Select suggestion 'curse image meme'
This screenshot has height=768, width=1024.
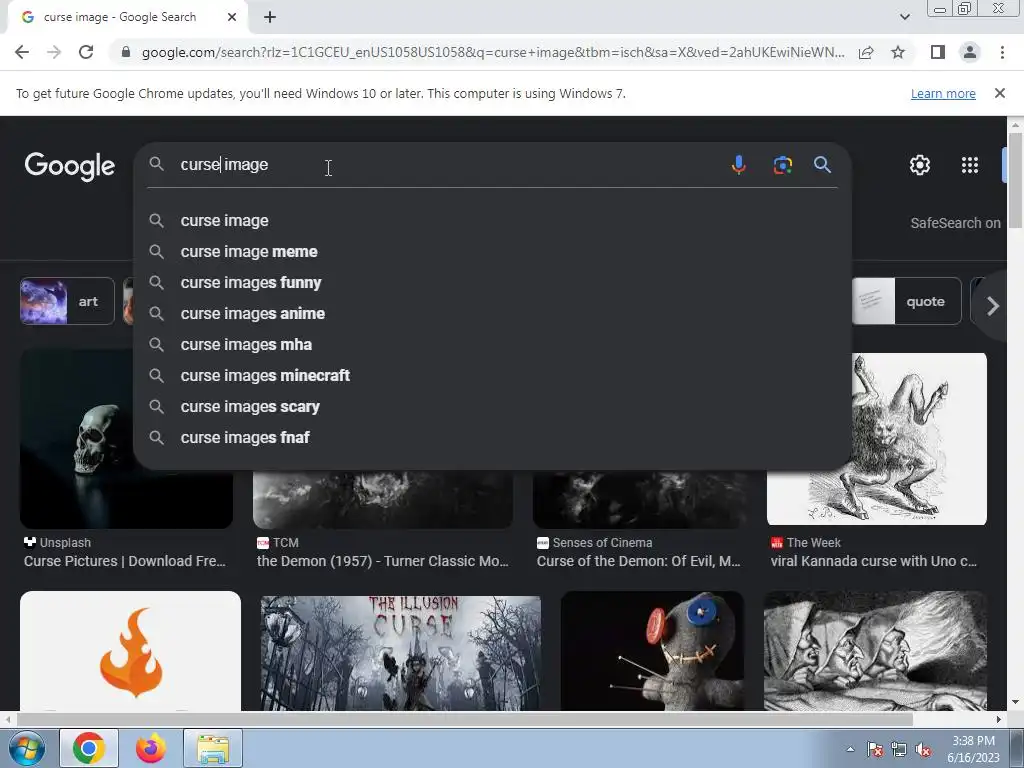pos(492,251)
